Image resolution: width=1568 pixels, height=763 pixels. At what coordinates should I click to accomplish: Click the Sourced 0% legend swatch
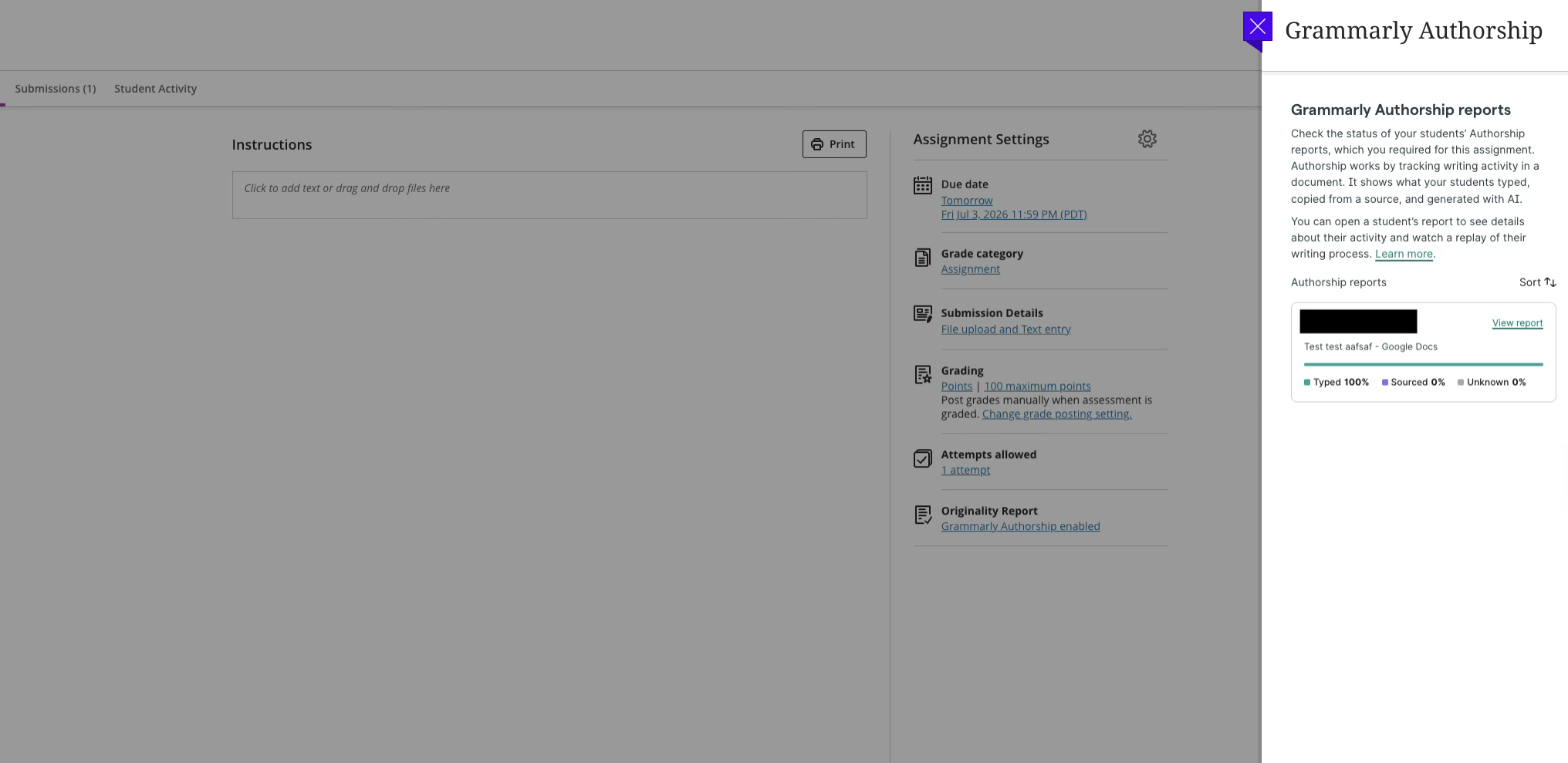(x=1385, y=383)
